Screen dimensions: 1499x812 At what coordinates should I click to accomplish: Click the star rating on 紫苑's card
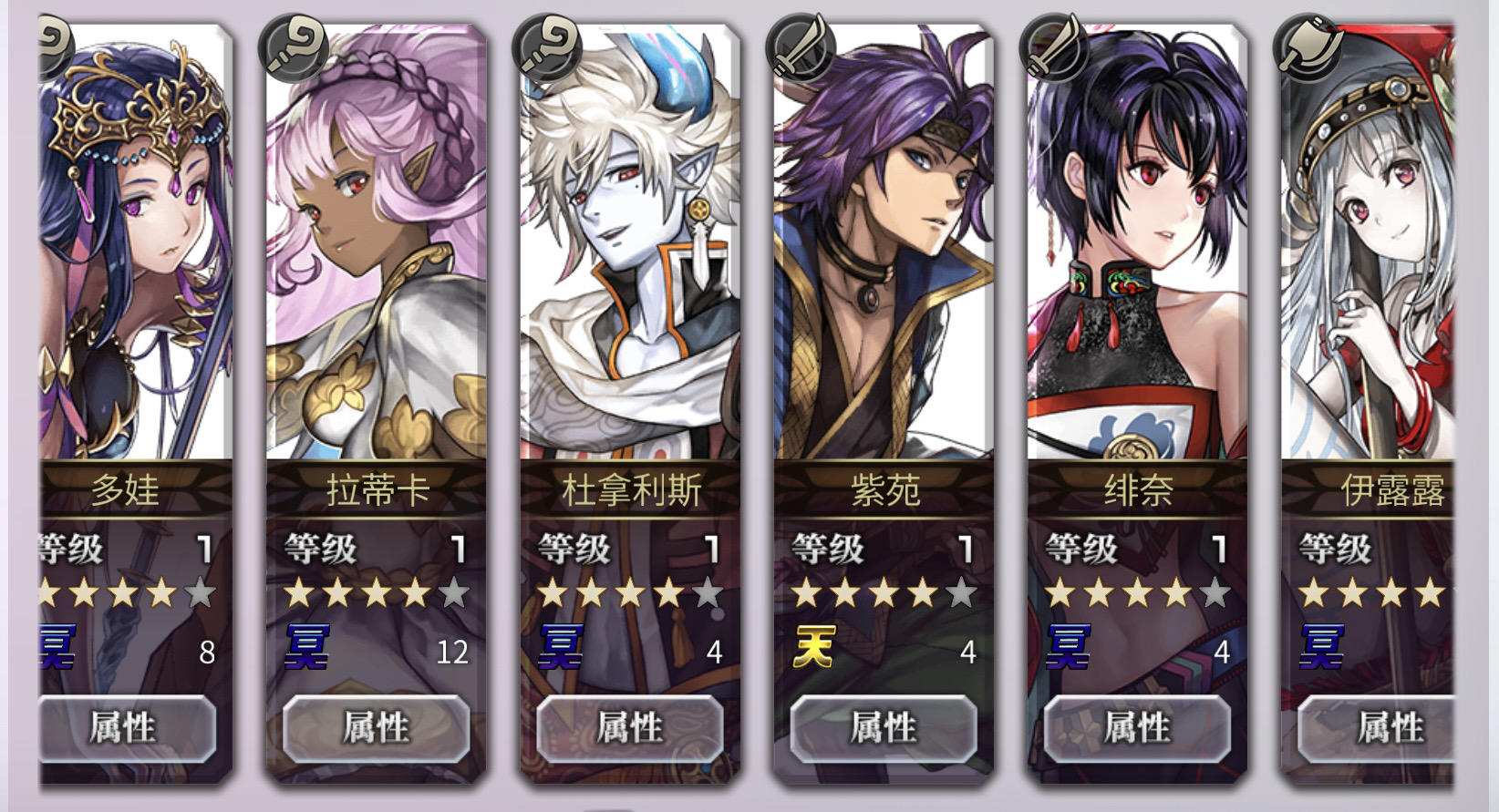tap(884, 594)
